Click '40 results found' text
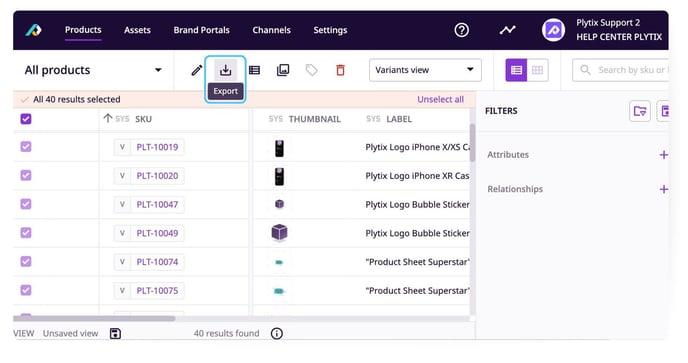 (x=226, y=334)
